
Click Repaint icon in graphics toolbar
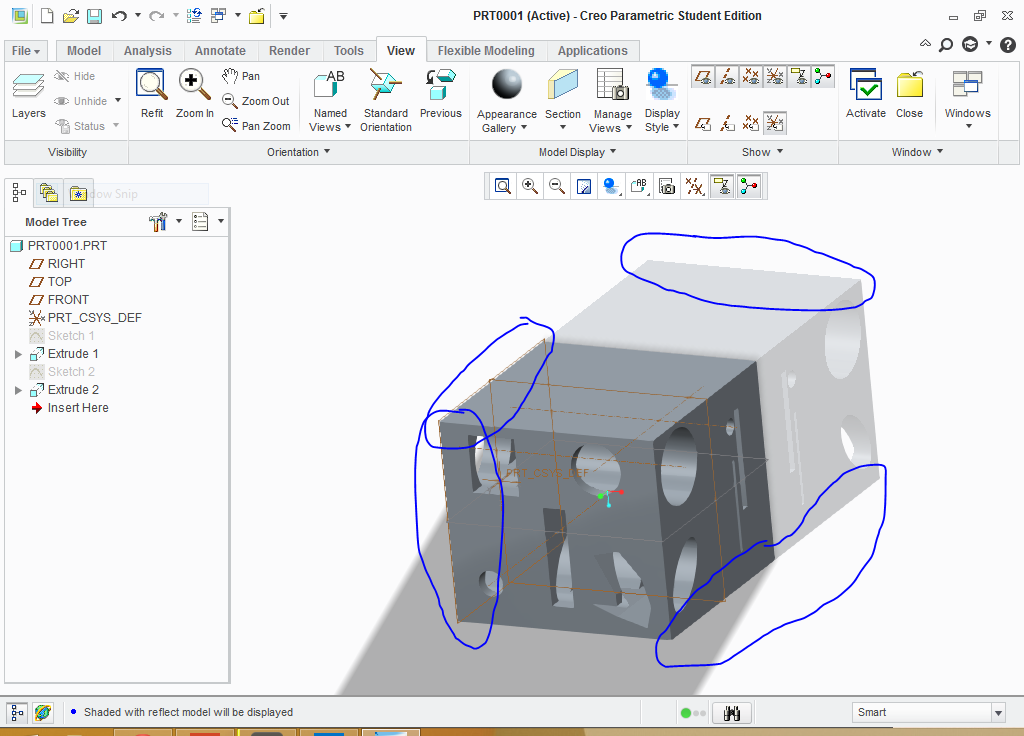point(584,187)
